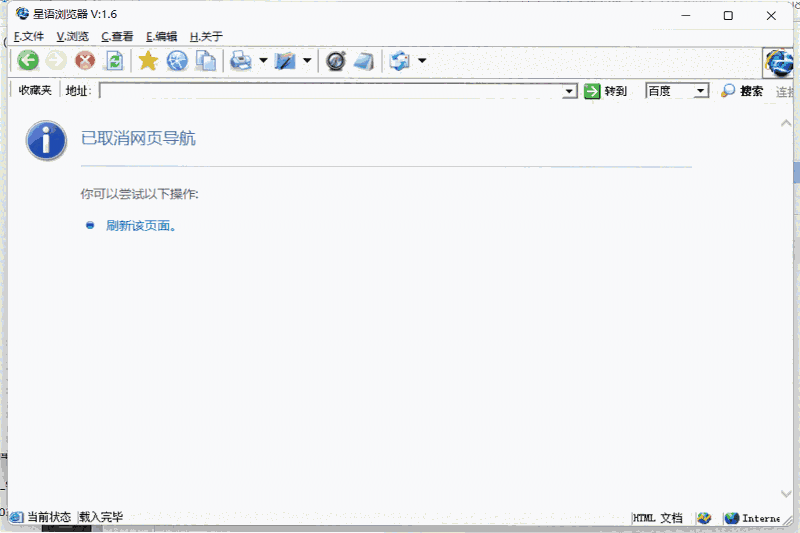Click the 当前状态 status bar icon
This screenshot has width=800, height=533.
[16, 517]
